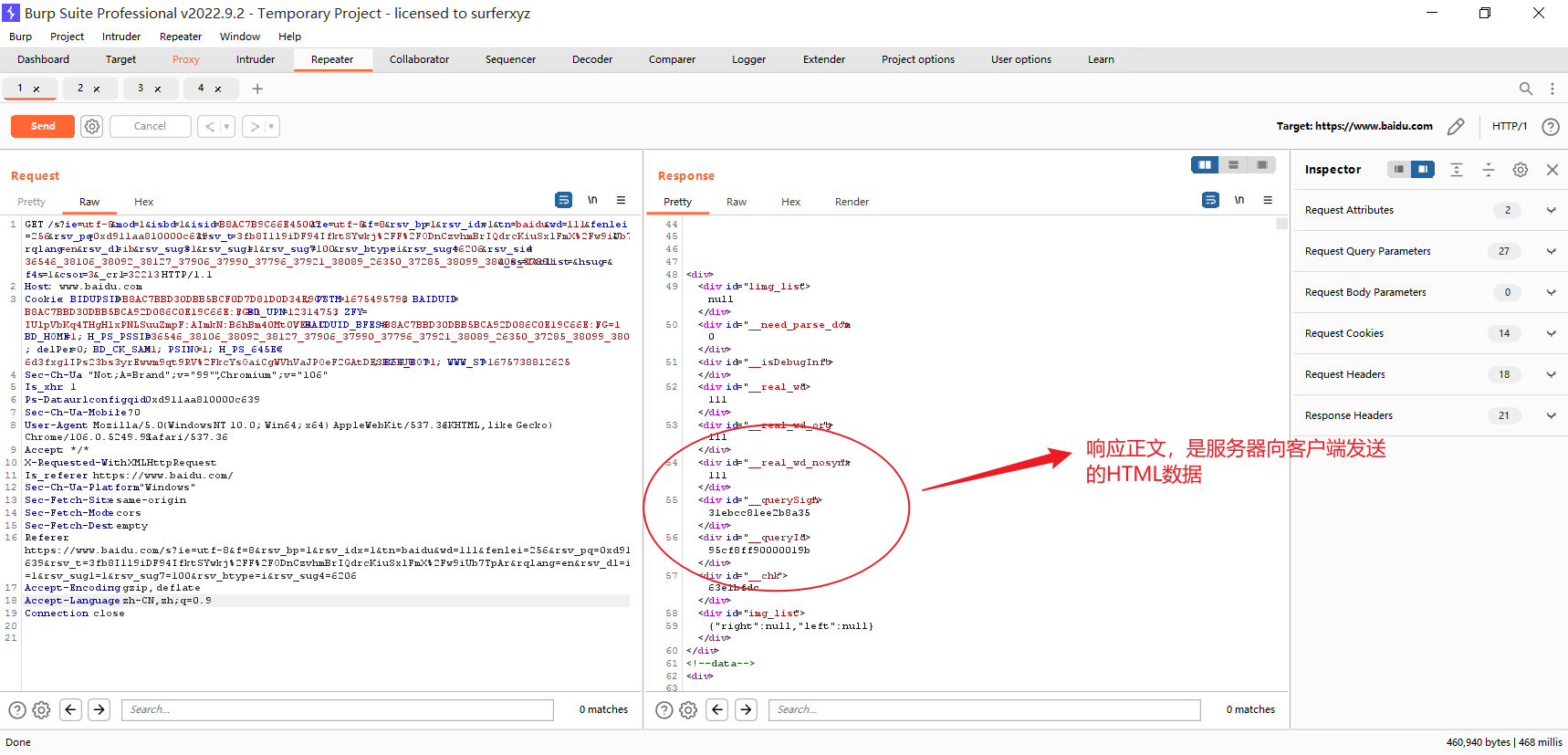Click the Cancel button
The width and height of the screenshot is (1568, 755).
pos(150,126)
